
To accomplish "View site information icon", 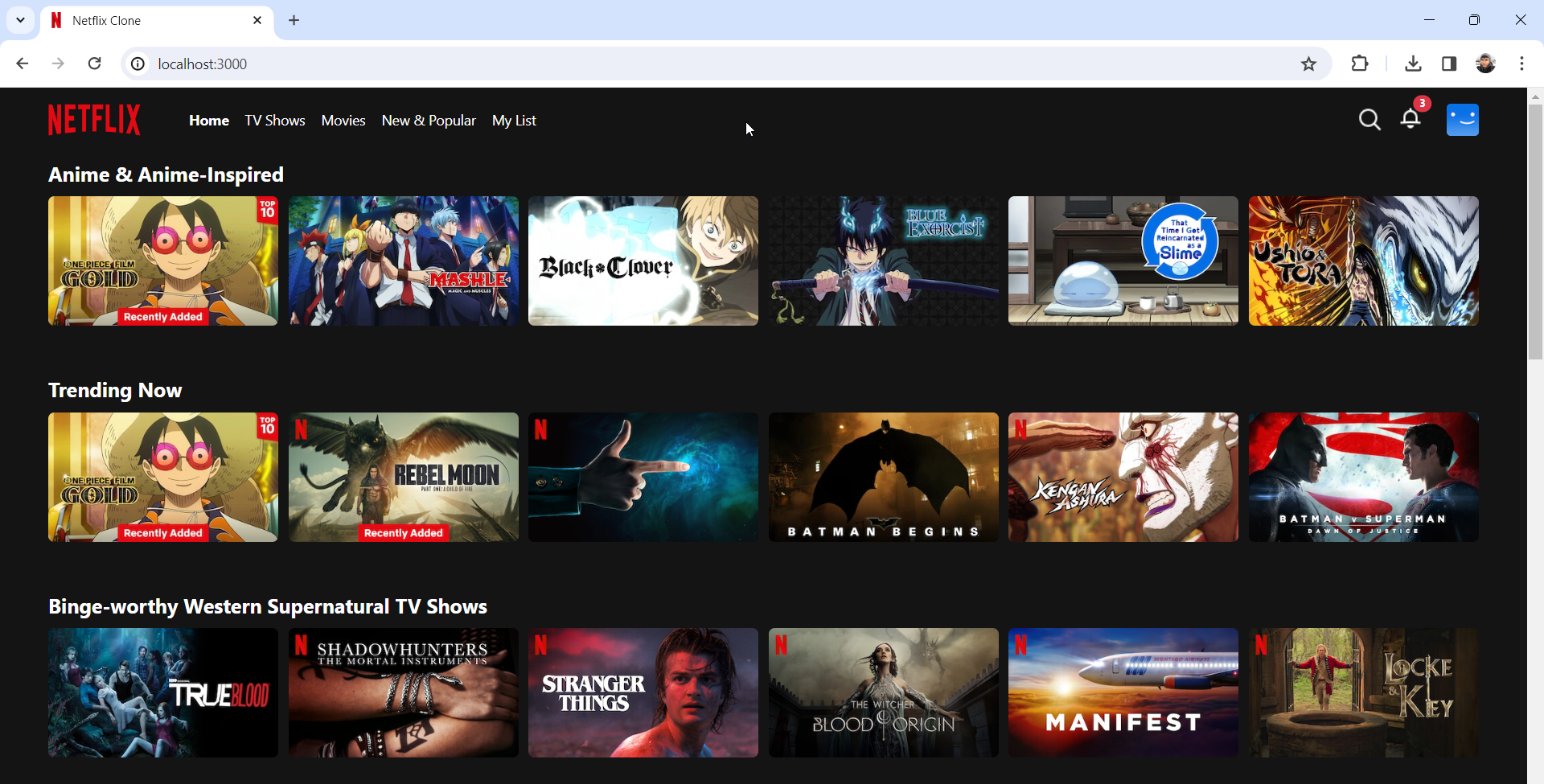I will point(138,64).
